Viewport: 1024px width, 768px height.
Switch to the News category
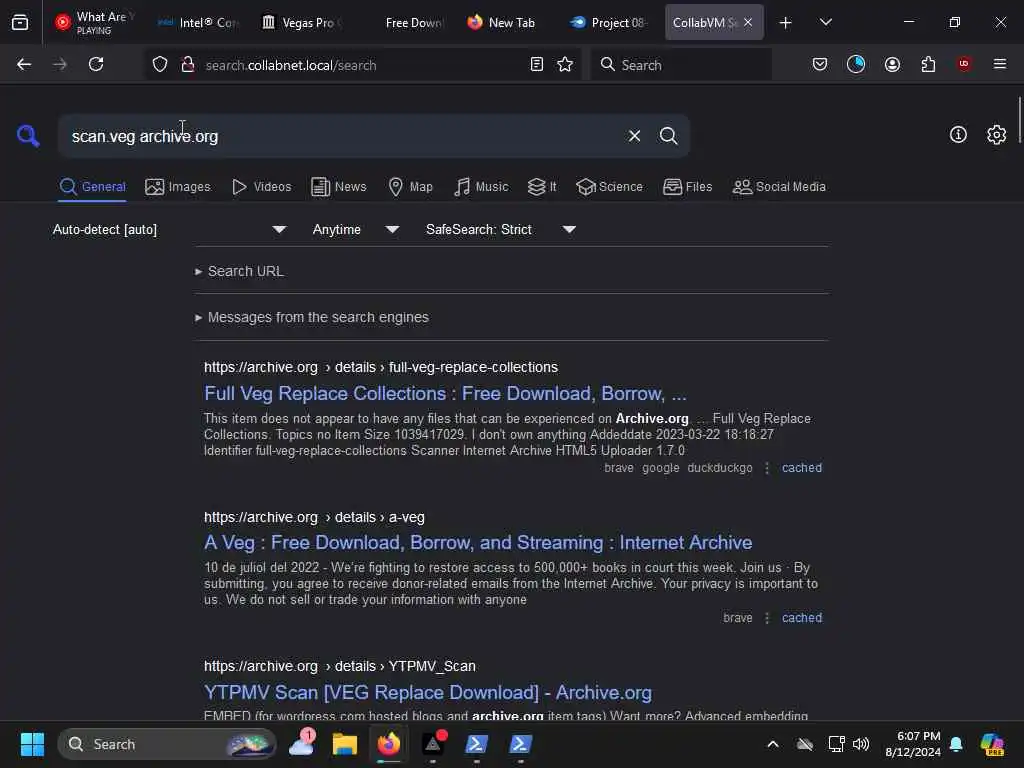coord(338,187)
